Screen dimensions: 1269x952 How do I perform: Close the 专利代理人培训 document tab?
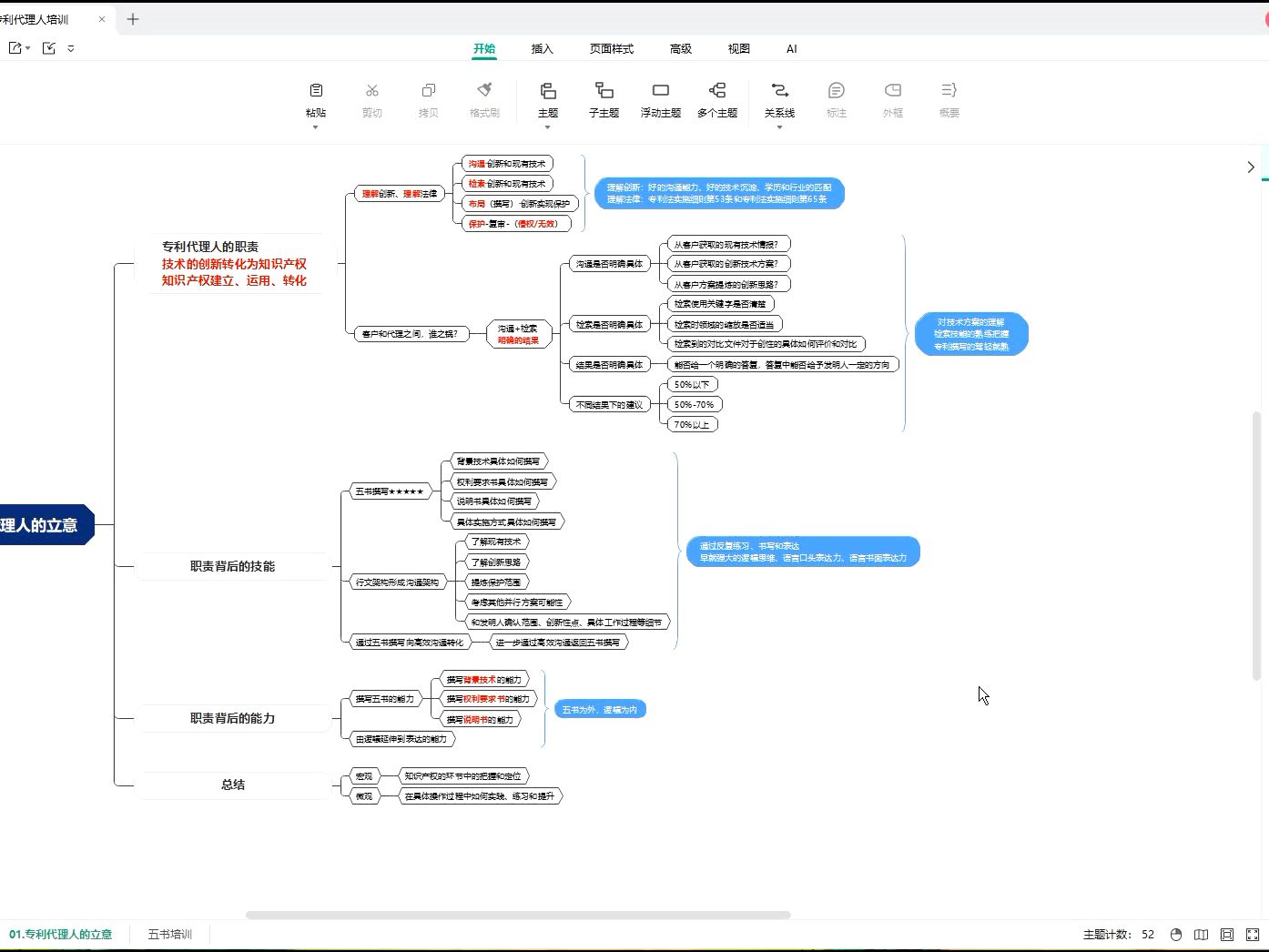(x=102, y=19)
